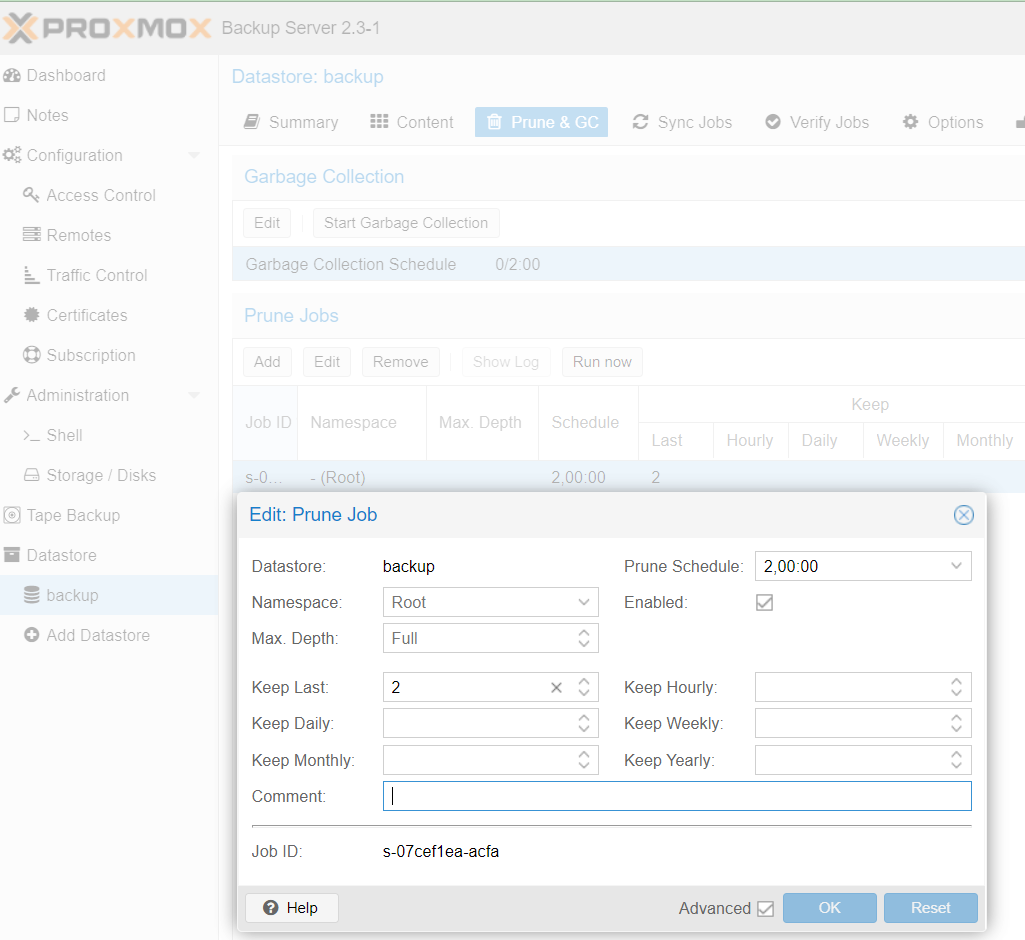The image size is (1025, 940).
Task: Click the Proxmox logo
Action: coord(107,28)
